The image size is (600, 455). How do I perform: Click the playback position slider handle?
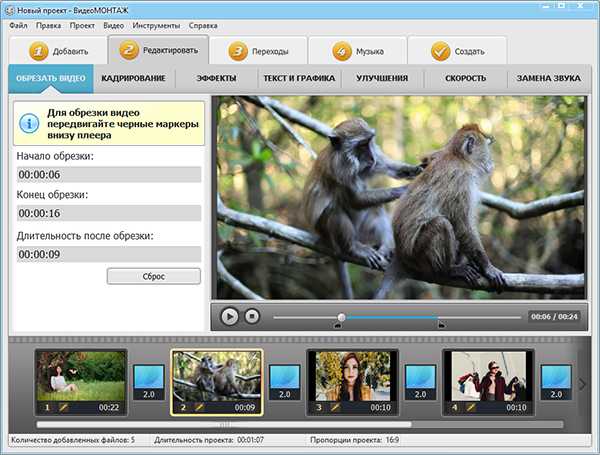pyautogui.click(x=341, y=316)
